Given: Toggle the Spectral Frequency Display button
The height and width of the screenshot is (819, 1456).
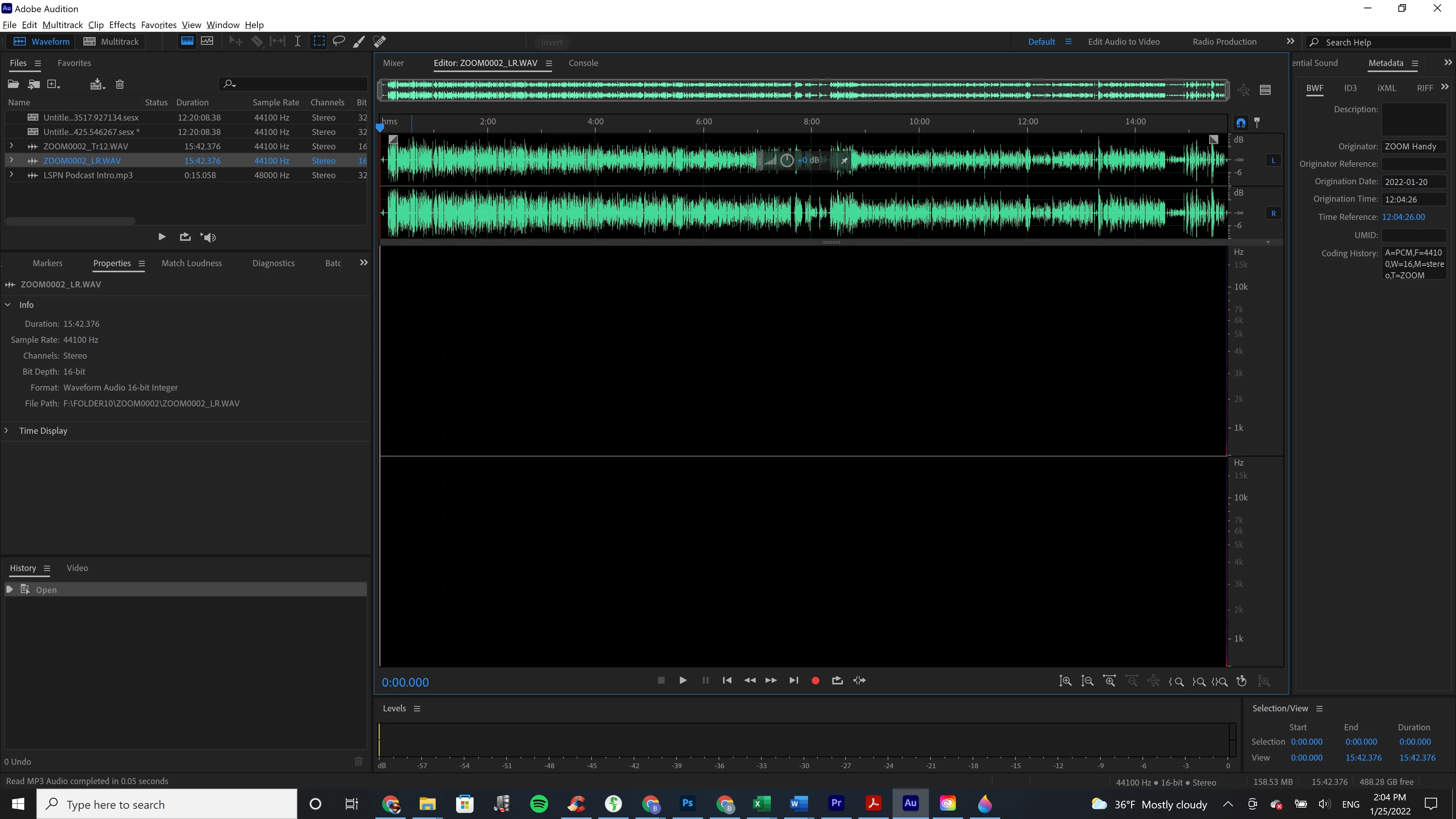Looking at the screenshot, I should [x=187, y=41].
